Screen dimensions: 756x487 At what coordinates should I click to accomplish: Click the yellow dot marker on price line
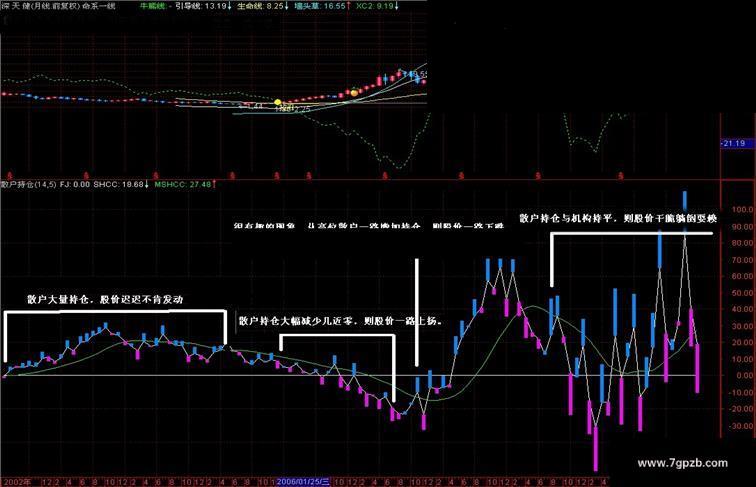tap(277, 102)
